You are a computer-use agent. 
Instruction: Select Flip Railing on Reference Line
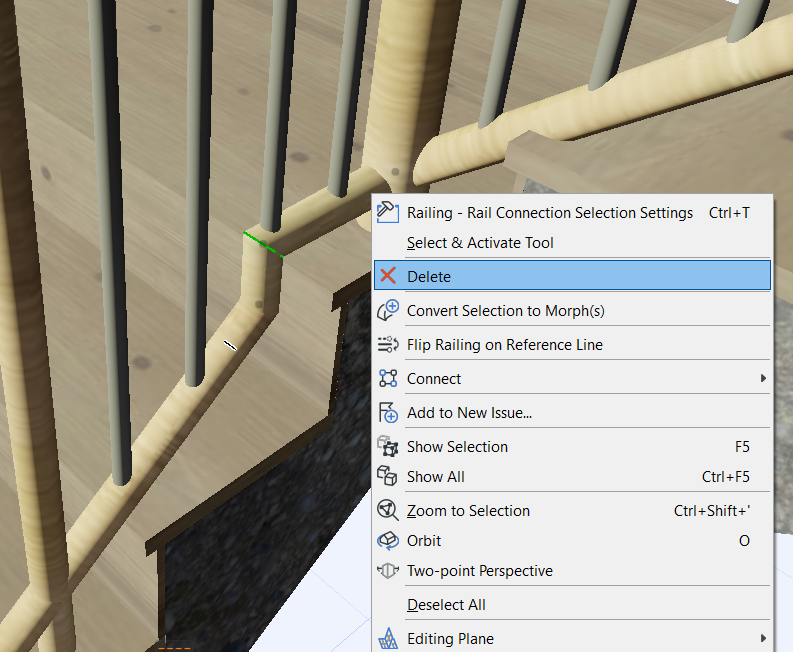tap(572, 344)
